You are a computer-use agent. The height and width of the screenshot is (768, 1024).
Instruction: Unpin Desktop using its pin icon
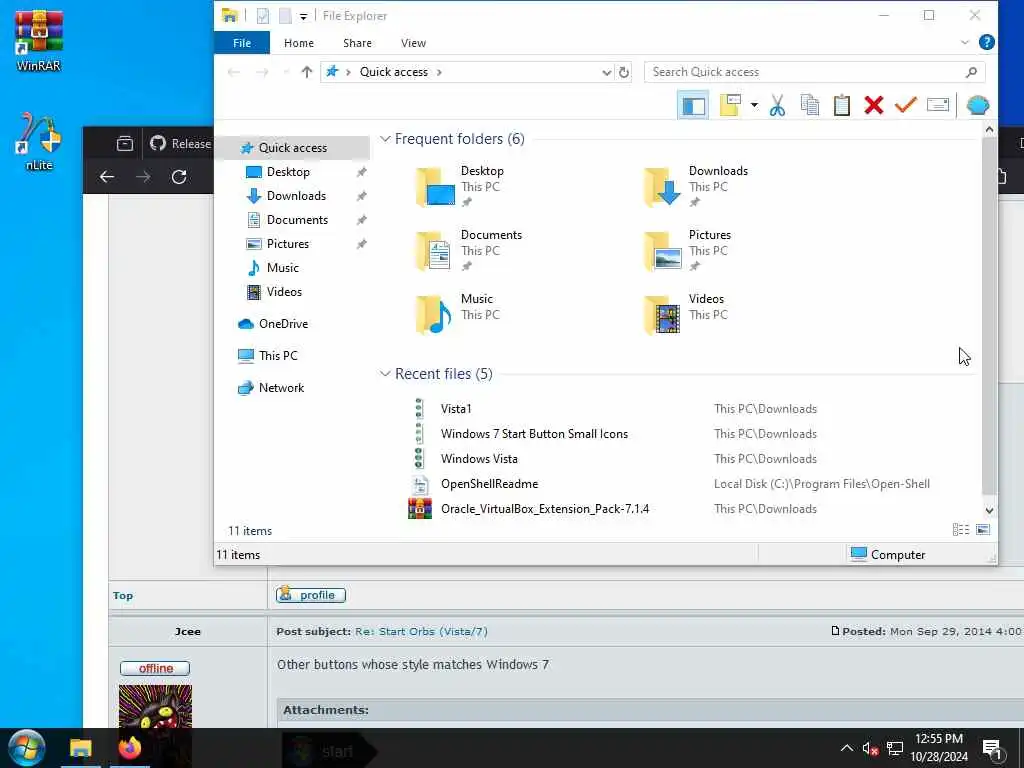coord(361,172)
